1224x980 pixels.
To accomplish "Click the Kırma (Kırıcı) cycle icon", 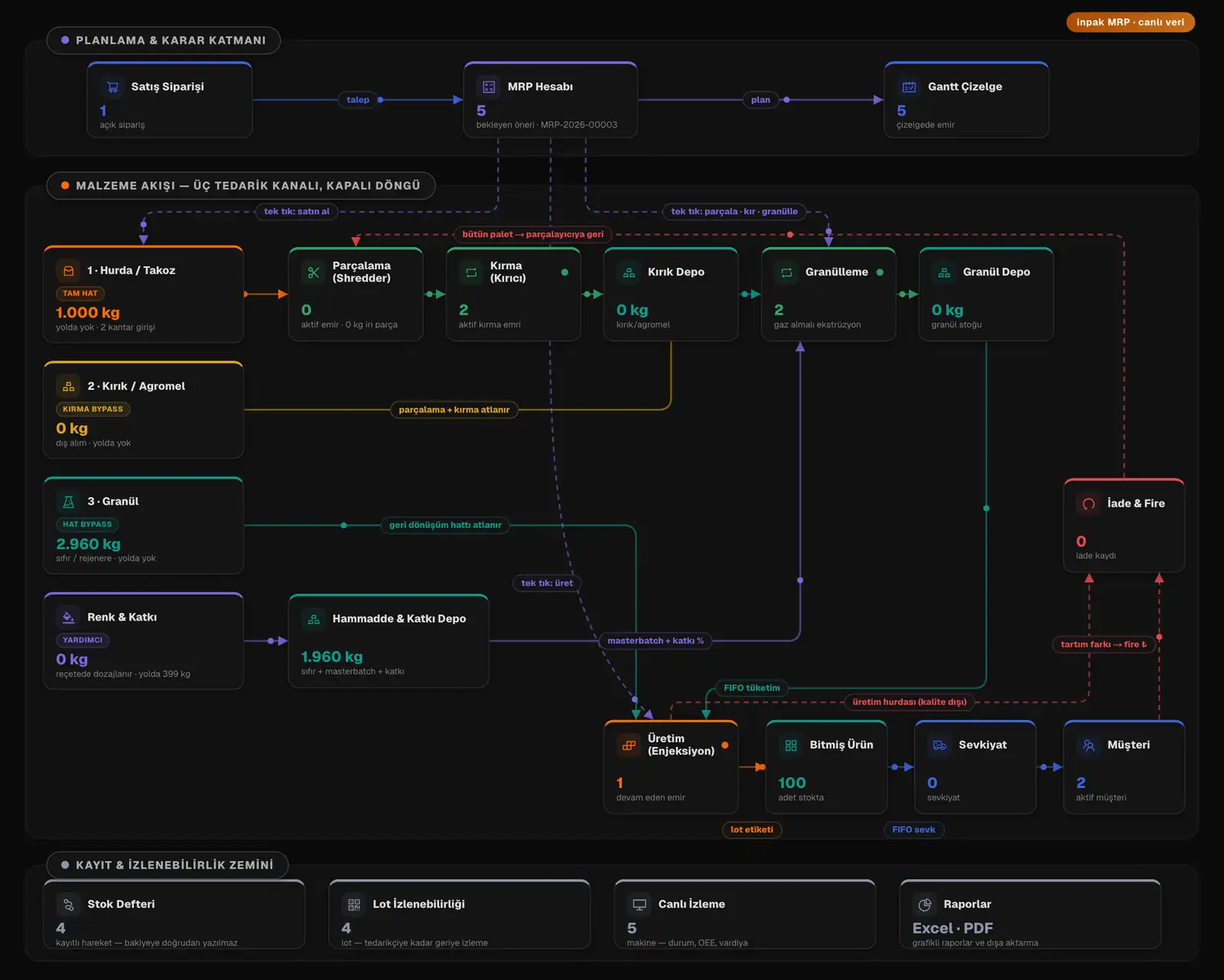I will (471, 272).
